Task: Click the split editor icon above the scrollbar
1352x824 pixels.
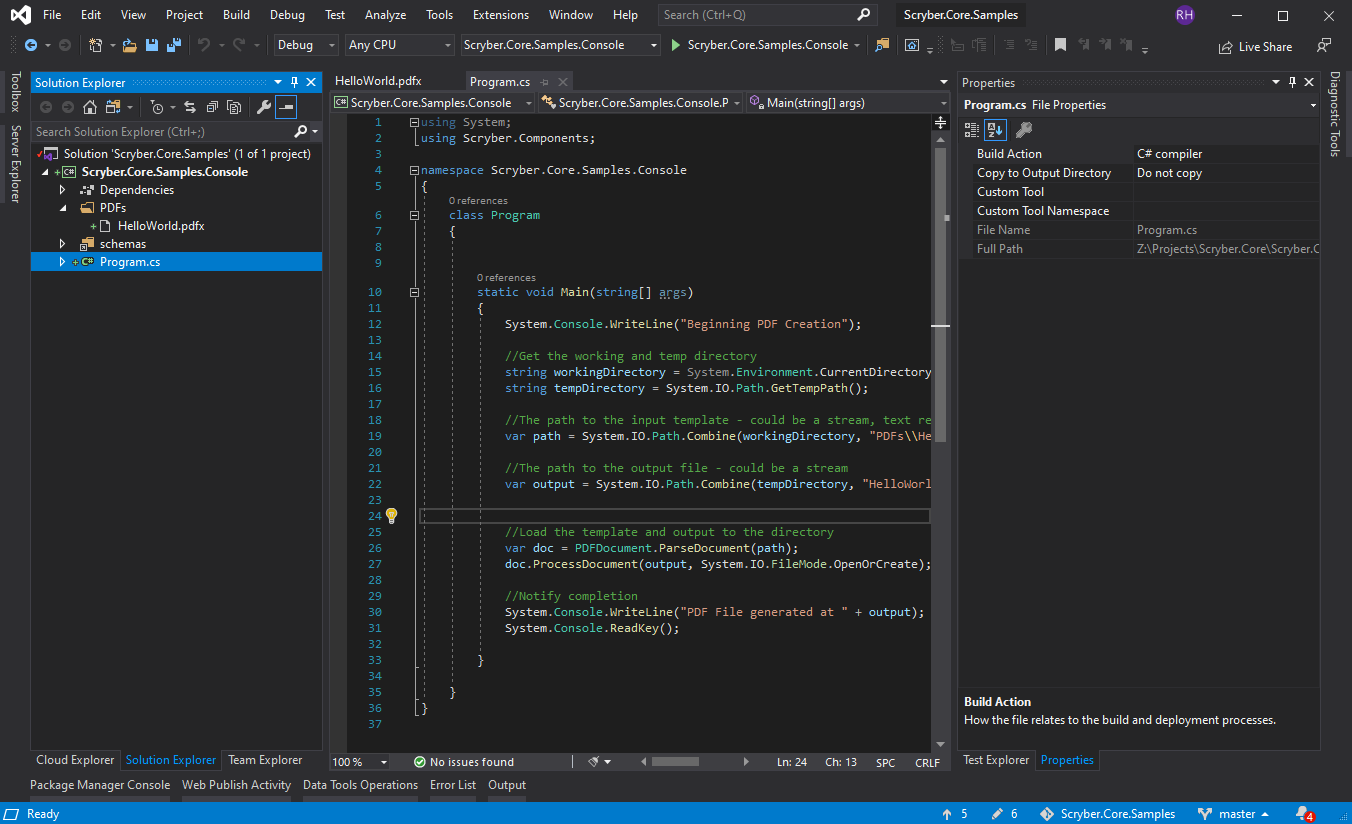Action: [x=940, y=122]
